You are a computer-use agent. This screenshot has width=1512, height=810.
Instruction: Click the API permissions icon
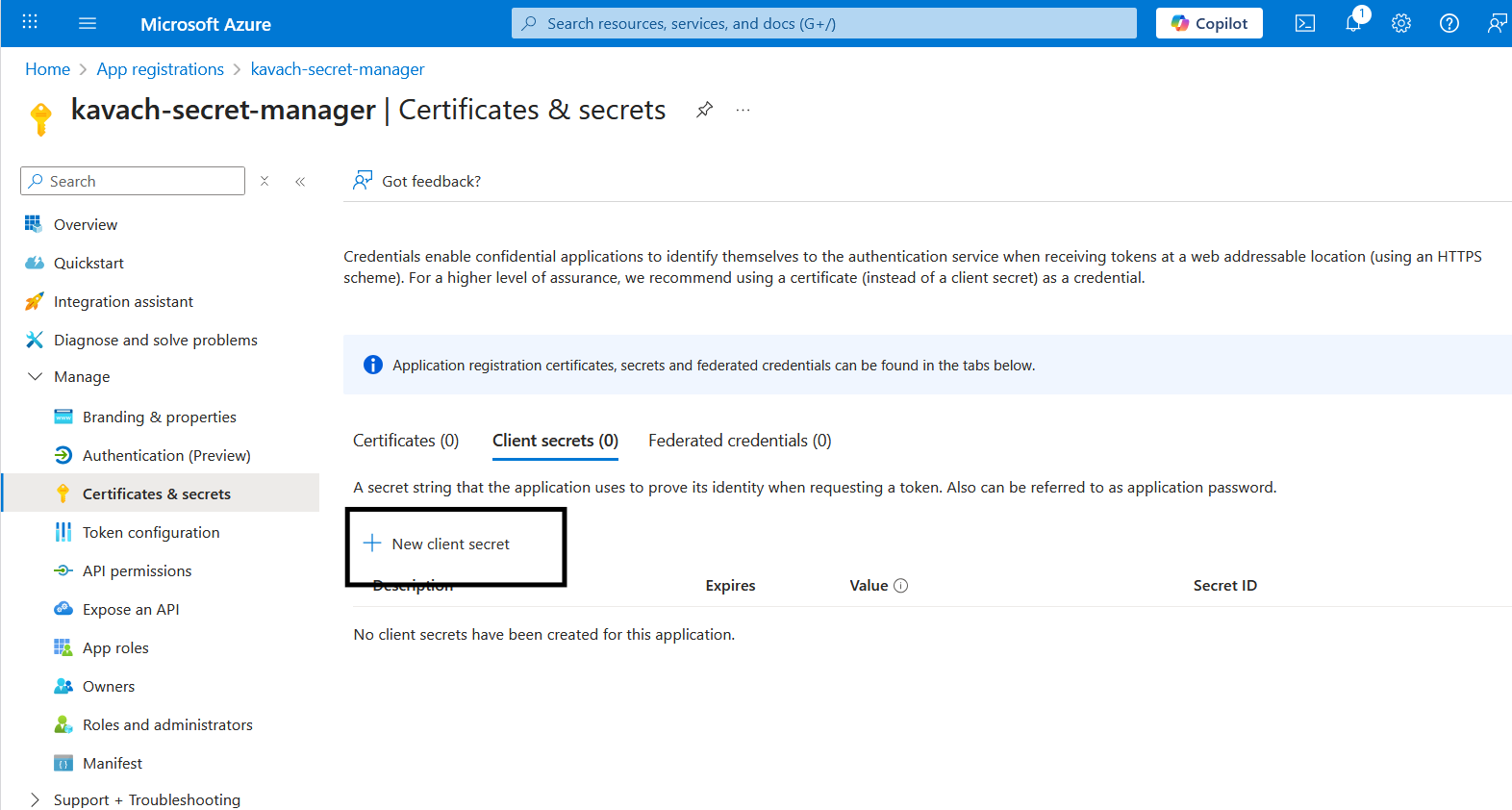[x=63, y=570]
